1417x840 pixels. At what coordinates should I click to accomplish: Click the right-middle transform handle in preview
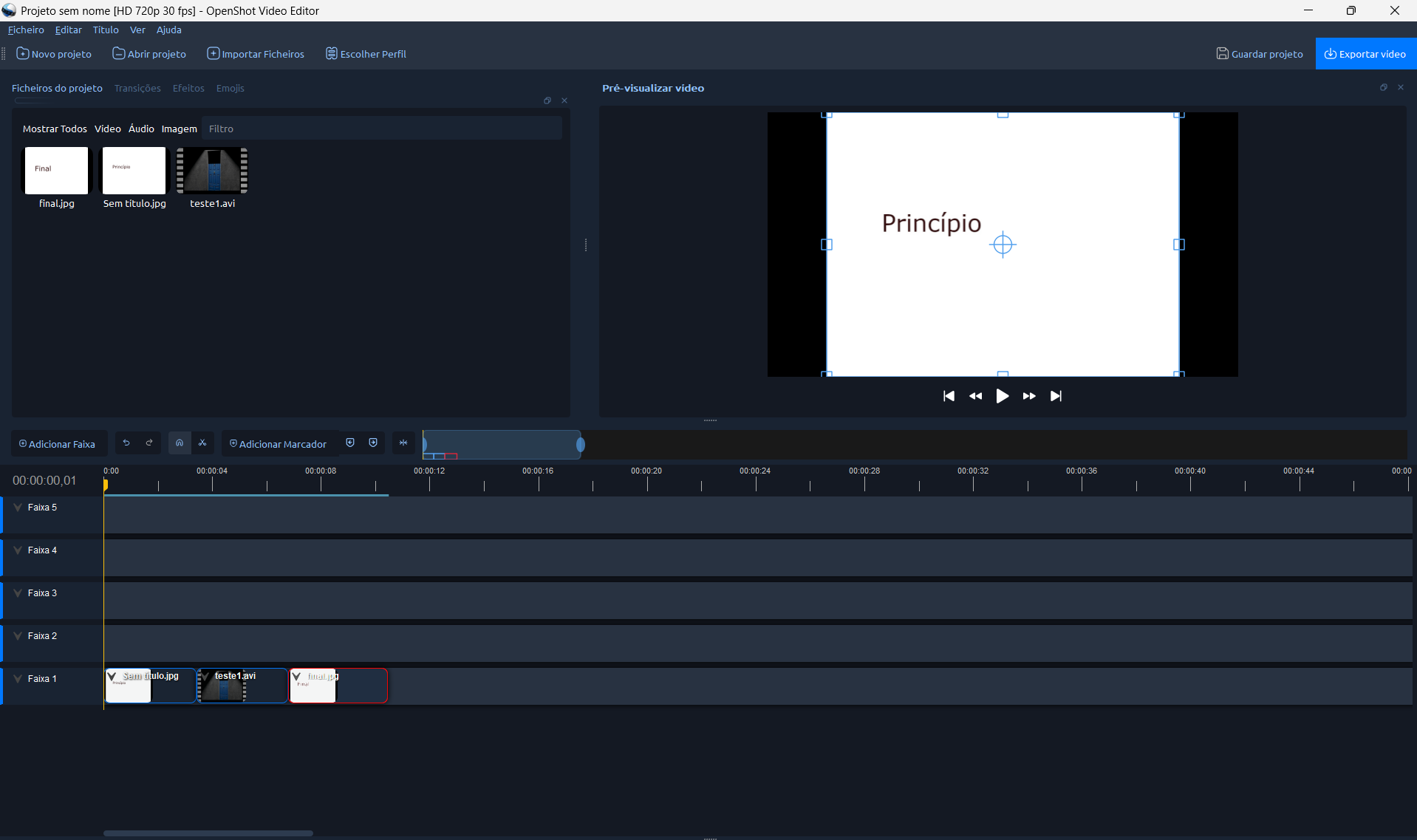click(1179, 245)
